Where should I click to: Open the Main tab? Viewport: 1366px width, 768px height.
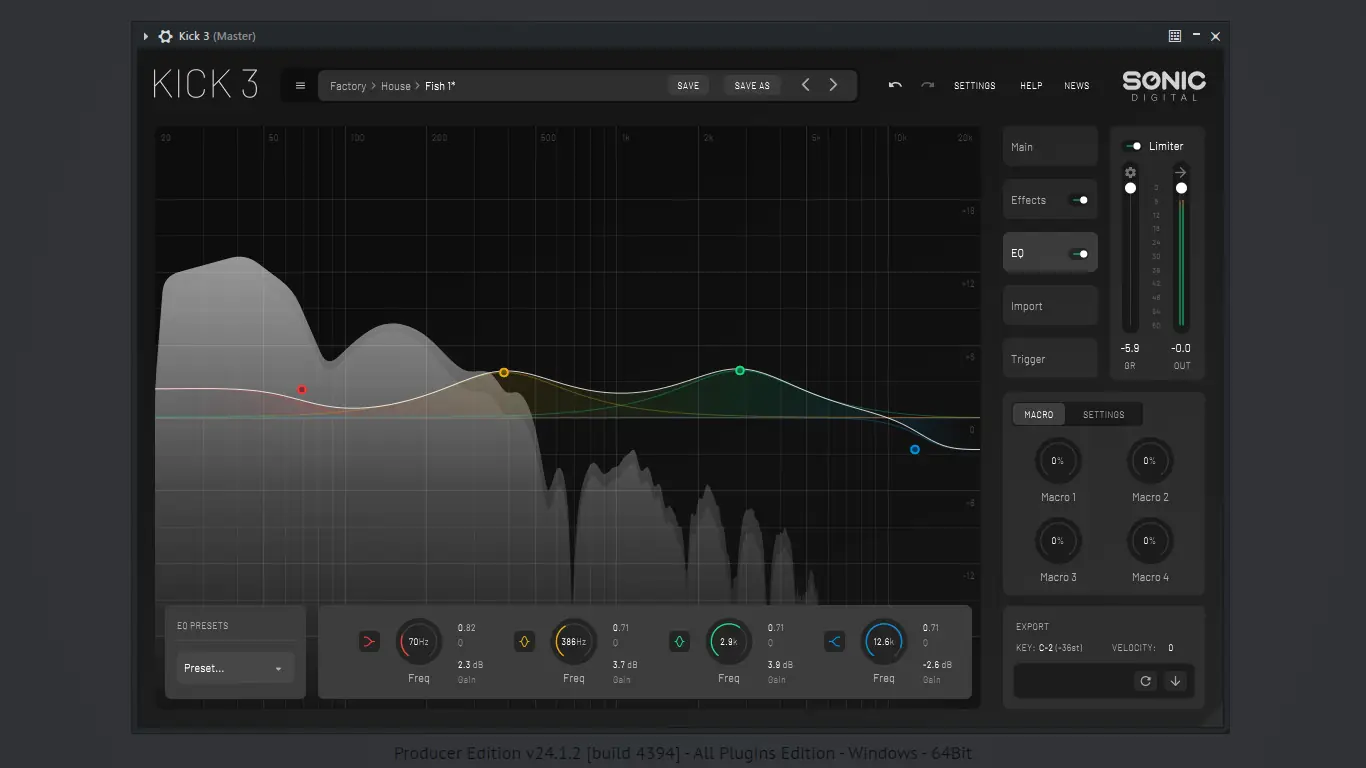[1050, 147]
